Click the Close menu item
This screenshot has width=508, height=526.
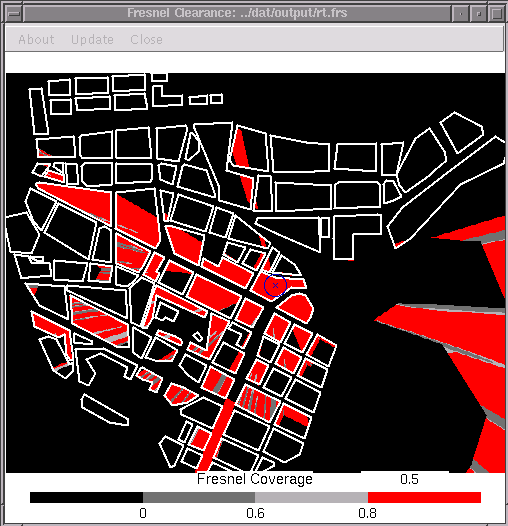pyautogui.click(x=146, y=40)
